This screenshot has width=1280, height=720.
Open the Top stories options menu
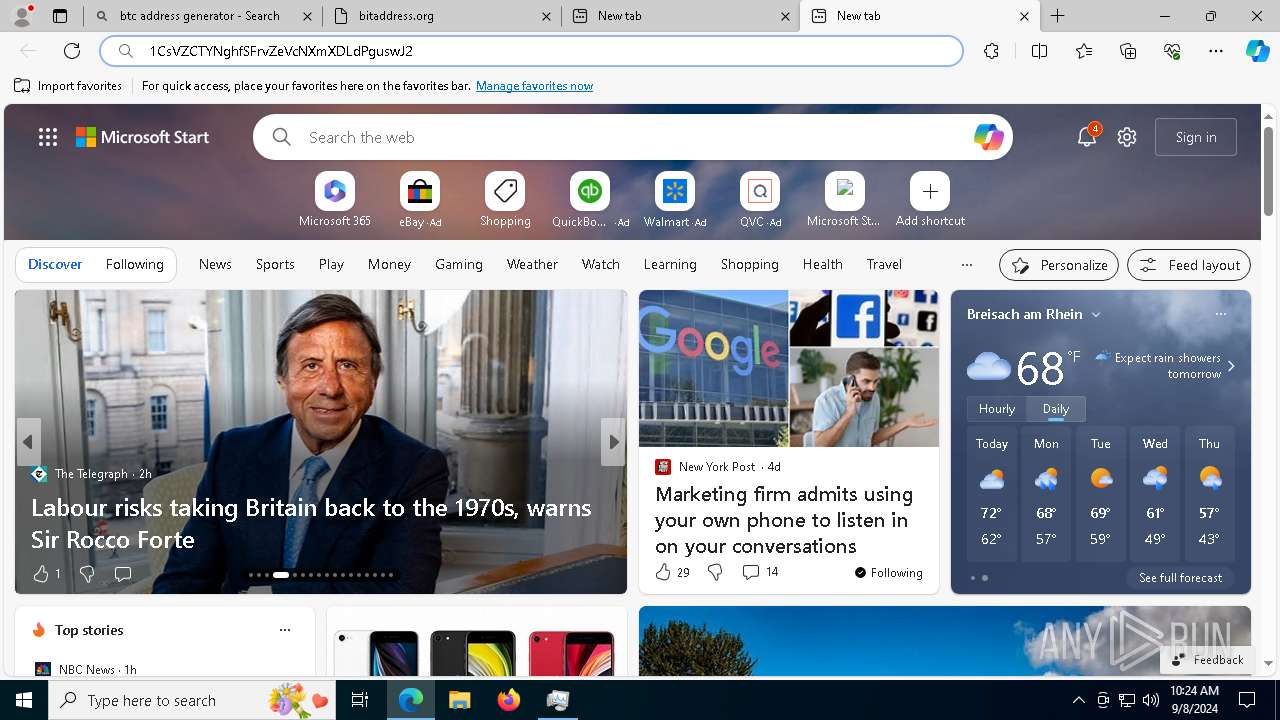[285, 630]
